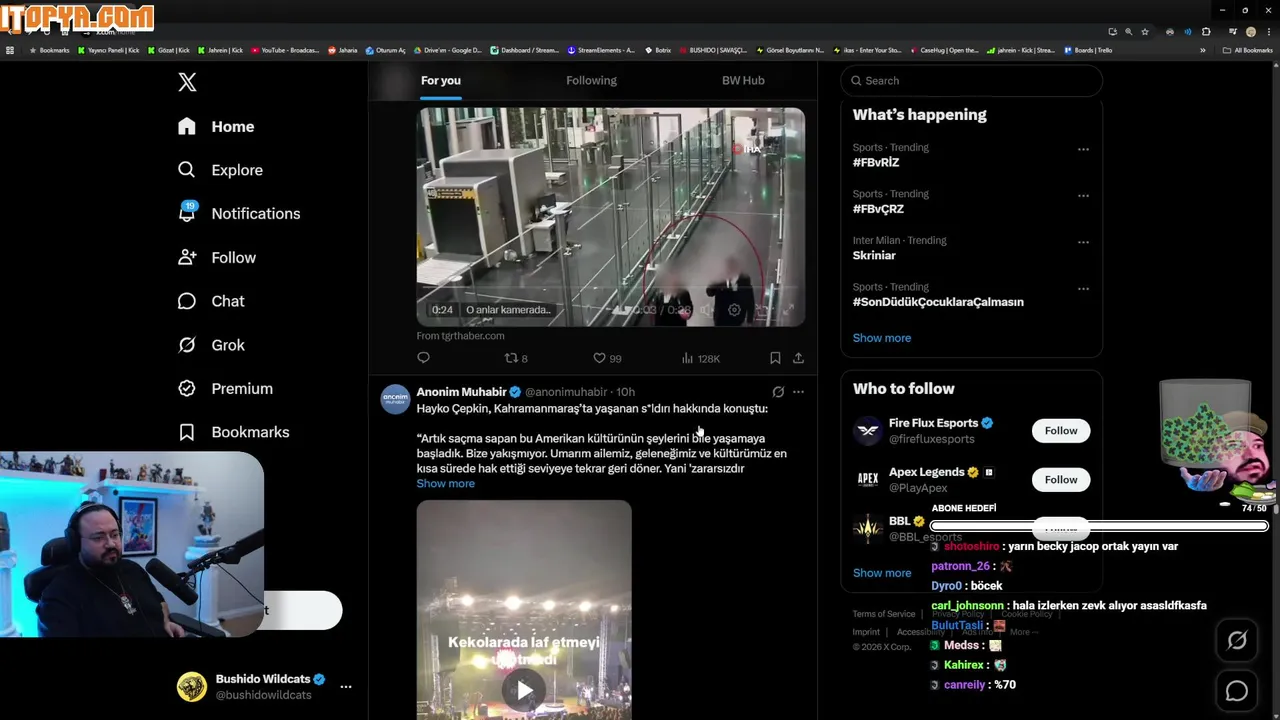This screenshot has width=1280, height=720.
Task: Show more of Anonim Muhabir post text
Action: click(446, 484)
